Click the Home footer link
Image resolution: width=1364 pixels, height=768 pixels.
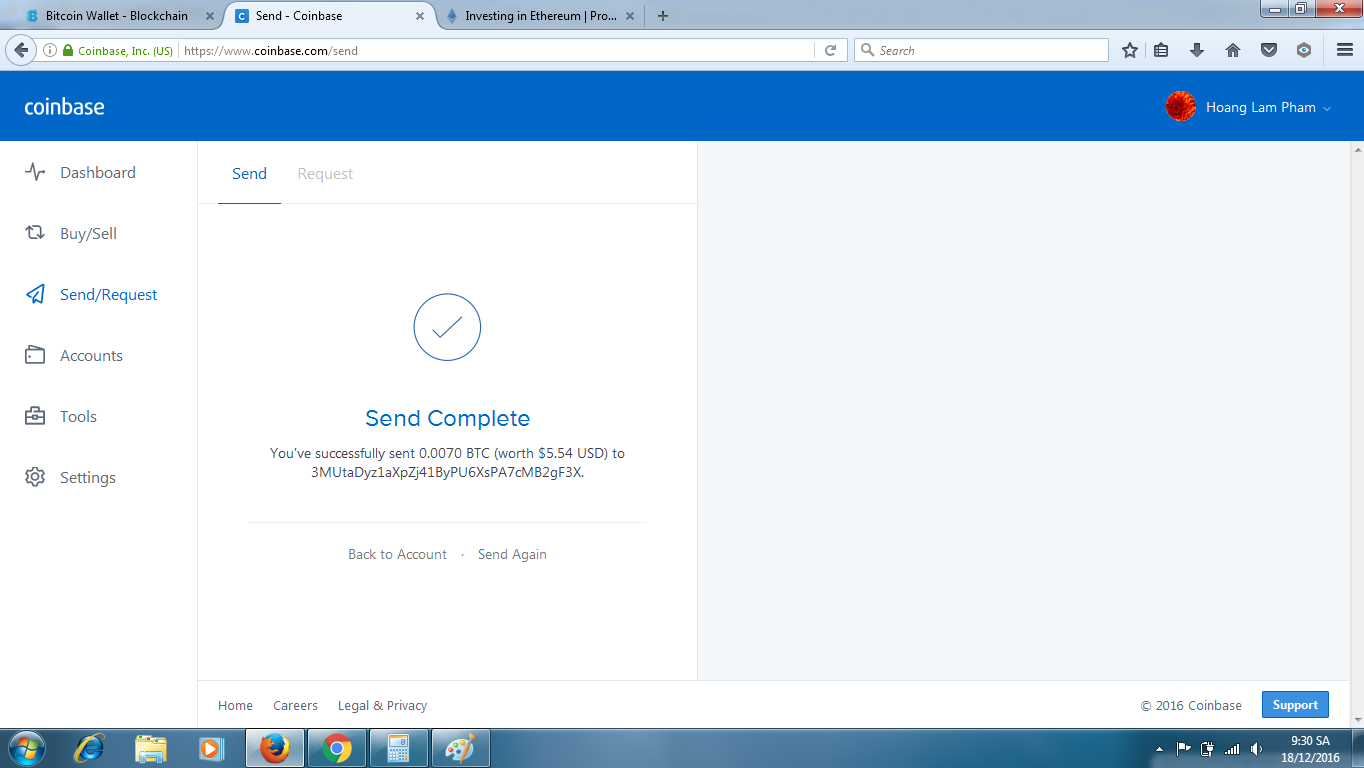(x=235, y=705)
